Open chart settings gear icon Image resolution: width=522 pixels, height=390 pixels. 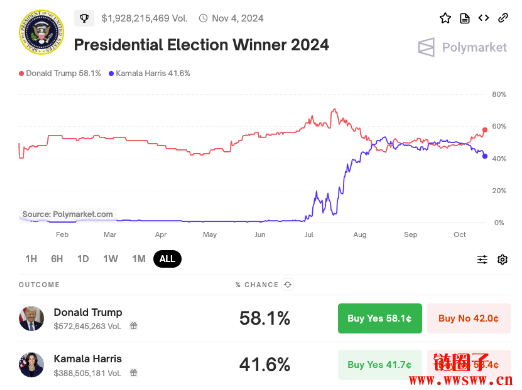click(x=502, y=259)
